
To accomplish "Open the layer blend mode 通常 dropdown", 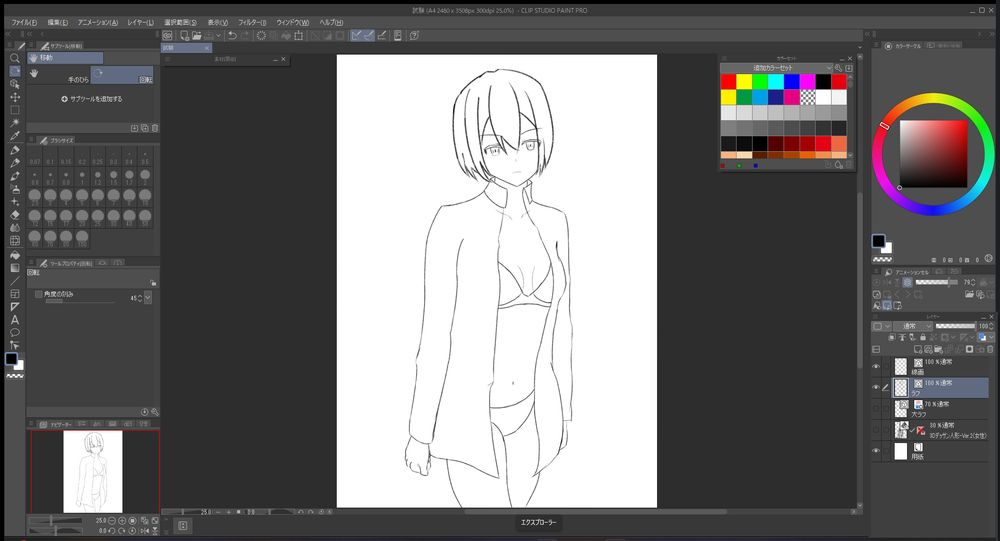I will (x=913, y=326).
